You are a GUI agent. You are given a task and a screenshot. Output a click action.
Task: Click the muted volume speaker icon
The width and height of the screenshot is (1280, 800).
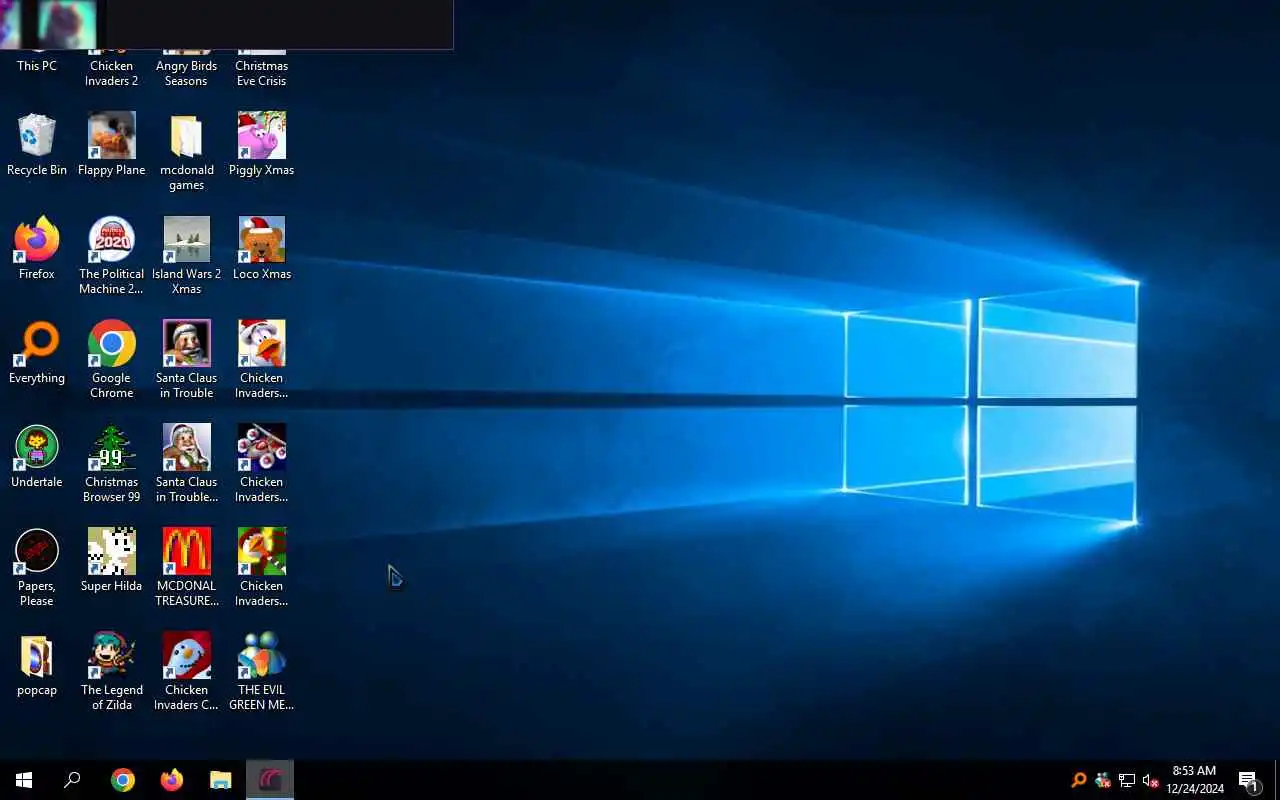pyautogui.click(x=1150, y=780)
